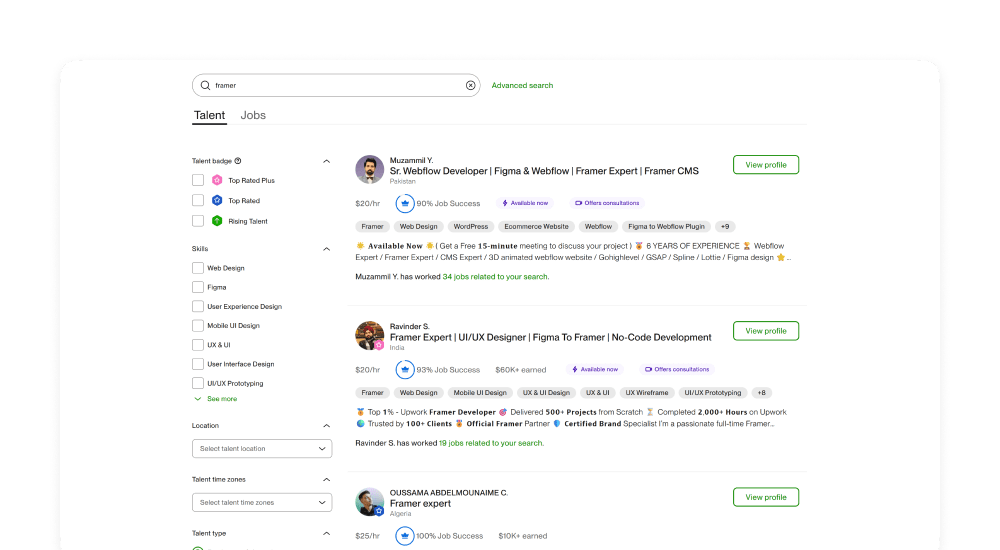View Ravinder S.'s profile

pos(766,331)
